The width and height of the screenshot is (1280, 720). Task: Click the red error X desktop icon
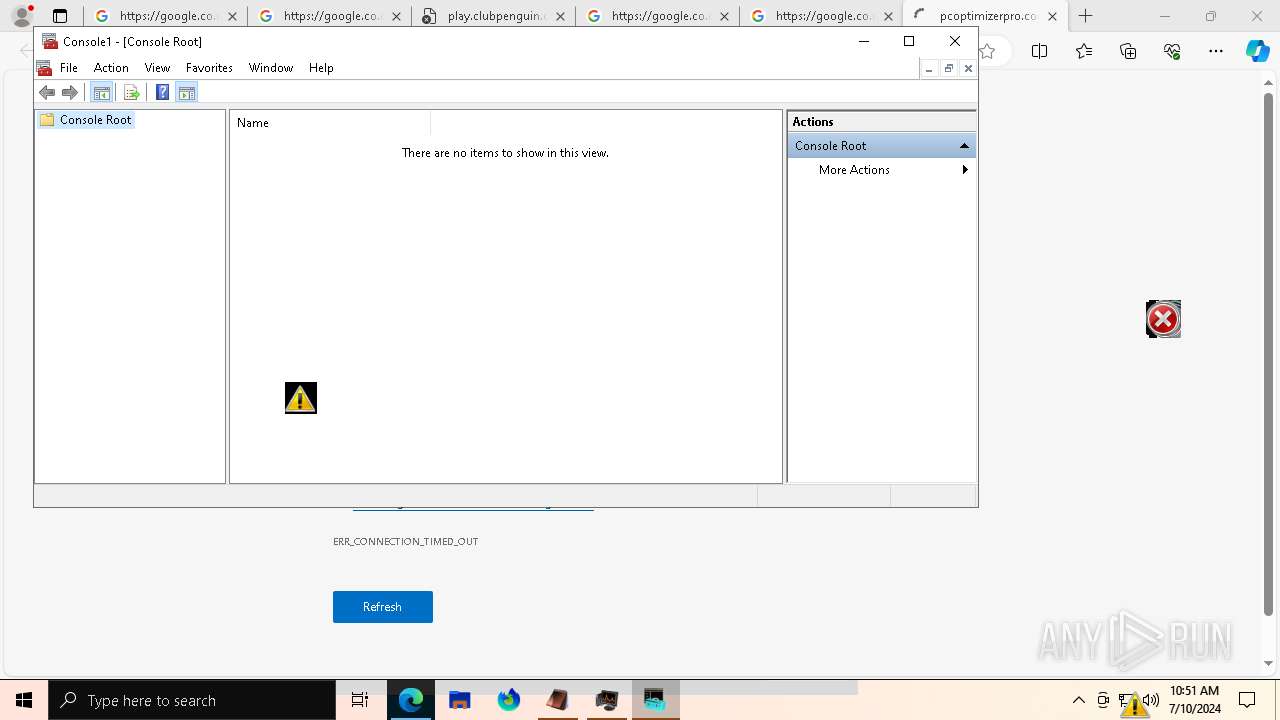point(1163,319)
